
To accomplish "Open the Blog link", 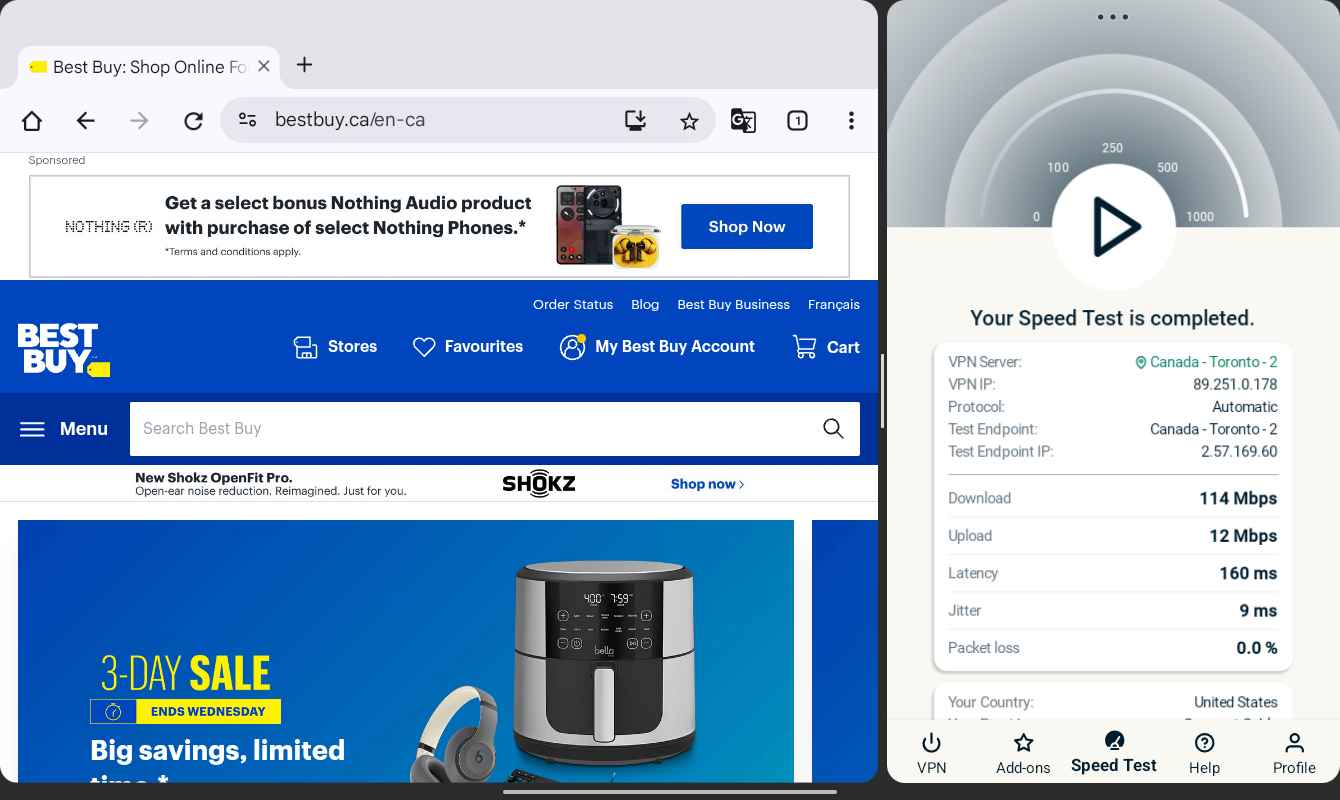I will 645,305.
